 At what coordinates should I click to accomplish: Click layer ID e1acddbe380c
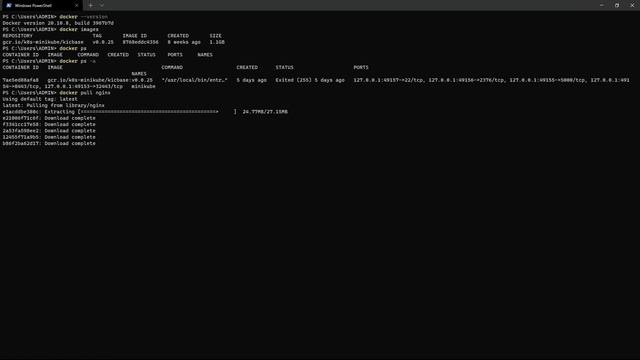[20, 112]
